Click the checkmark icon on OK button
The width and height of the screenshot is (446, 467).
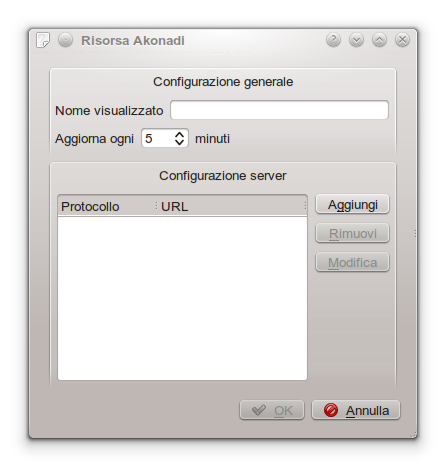[259, 410]
